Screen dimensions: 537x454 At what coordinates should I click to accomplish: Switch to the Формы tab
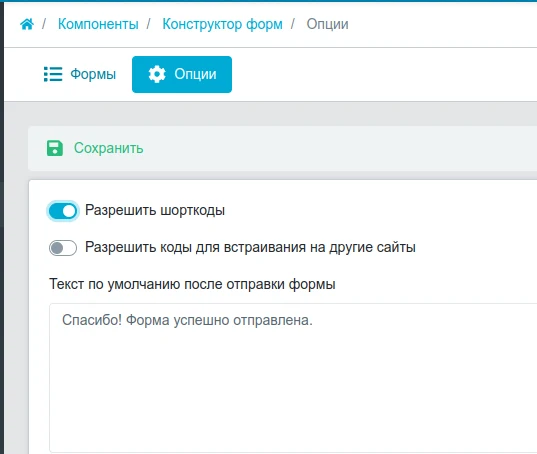pos(80,74)
